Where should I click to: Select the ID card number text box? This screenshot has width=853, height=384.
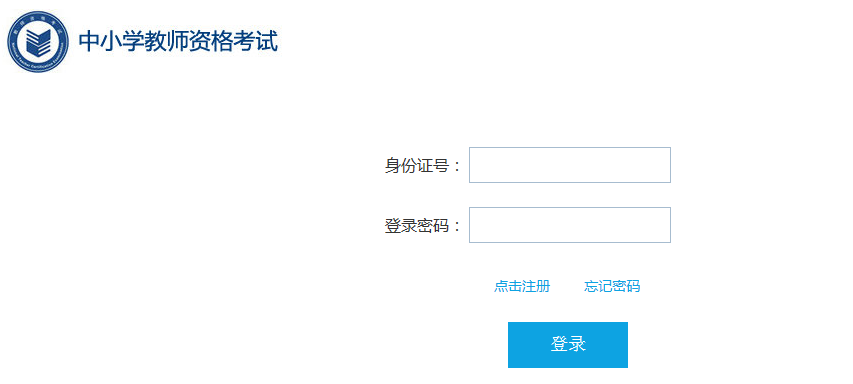point(570,165)
